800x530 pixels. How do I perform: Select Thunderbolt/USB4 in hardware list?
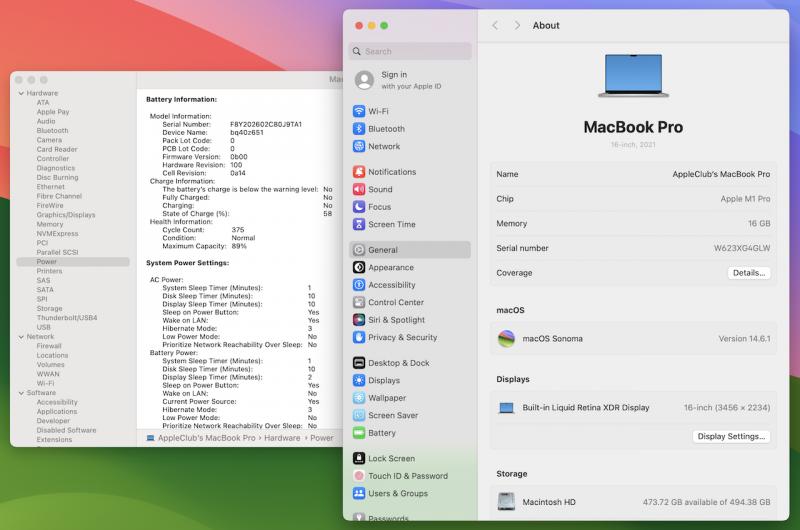pos(67,317)
